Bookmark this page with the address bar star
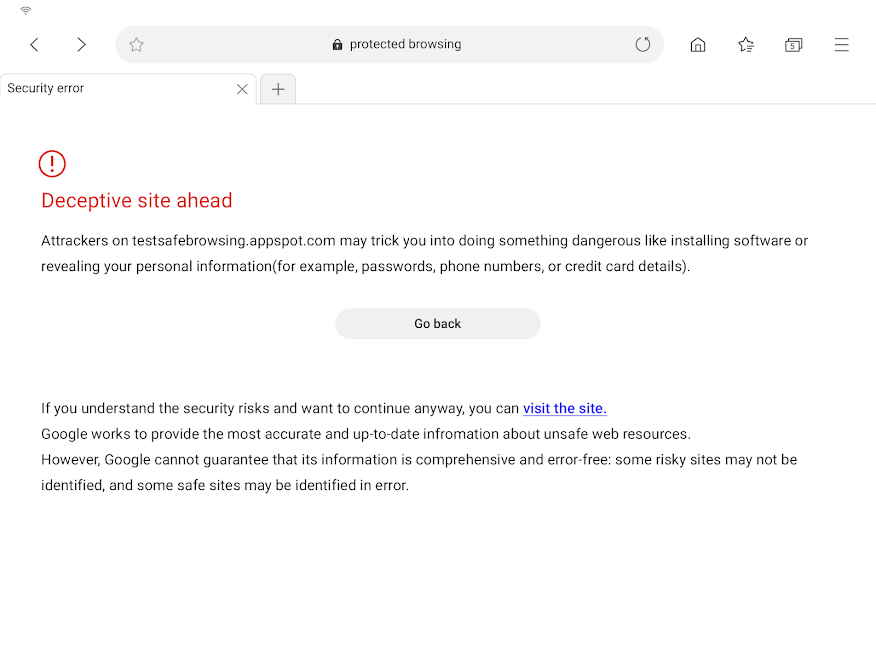The width and height of the screenshot is (876, 657). (137, 44)
